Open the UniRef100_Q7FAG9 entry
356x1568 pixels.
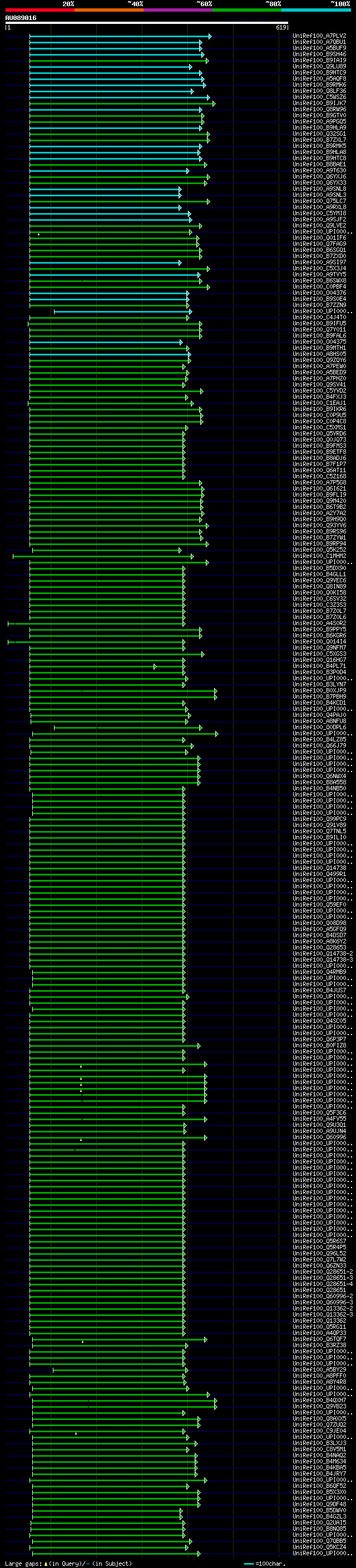tap(319, 244)
